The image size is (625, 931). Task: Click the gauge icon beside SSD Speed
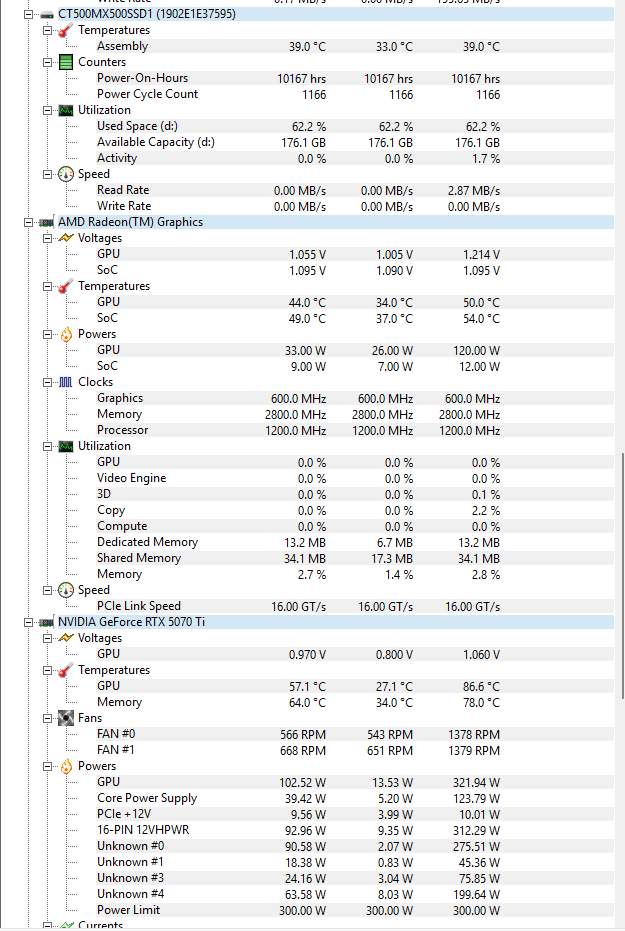[66, 175]
